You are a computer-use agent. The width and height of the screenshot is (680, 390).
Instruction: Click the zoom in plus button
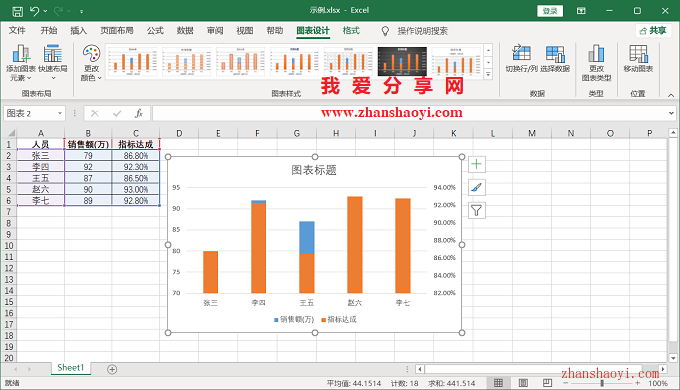[638, 383]
